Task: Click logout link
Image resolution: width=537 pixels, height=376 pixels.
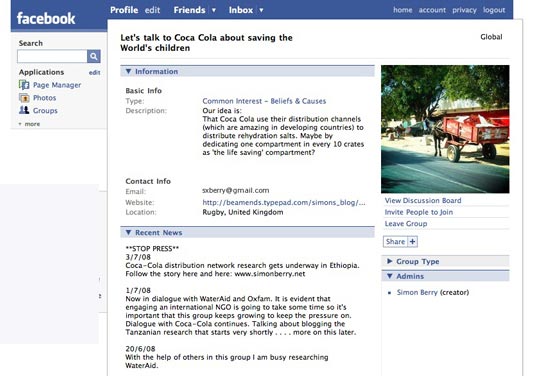Action: click(494, 10)
